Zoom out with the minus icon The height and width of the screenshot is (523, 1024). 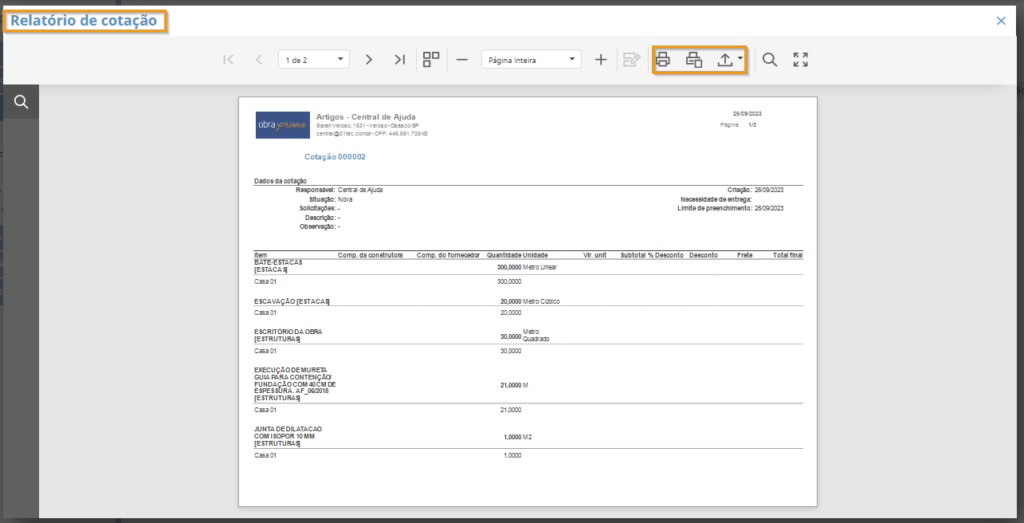(x=462, y=59)
